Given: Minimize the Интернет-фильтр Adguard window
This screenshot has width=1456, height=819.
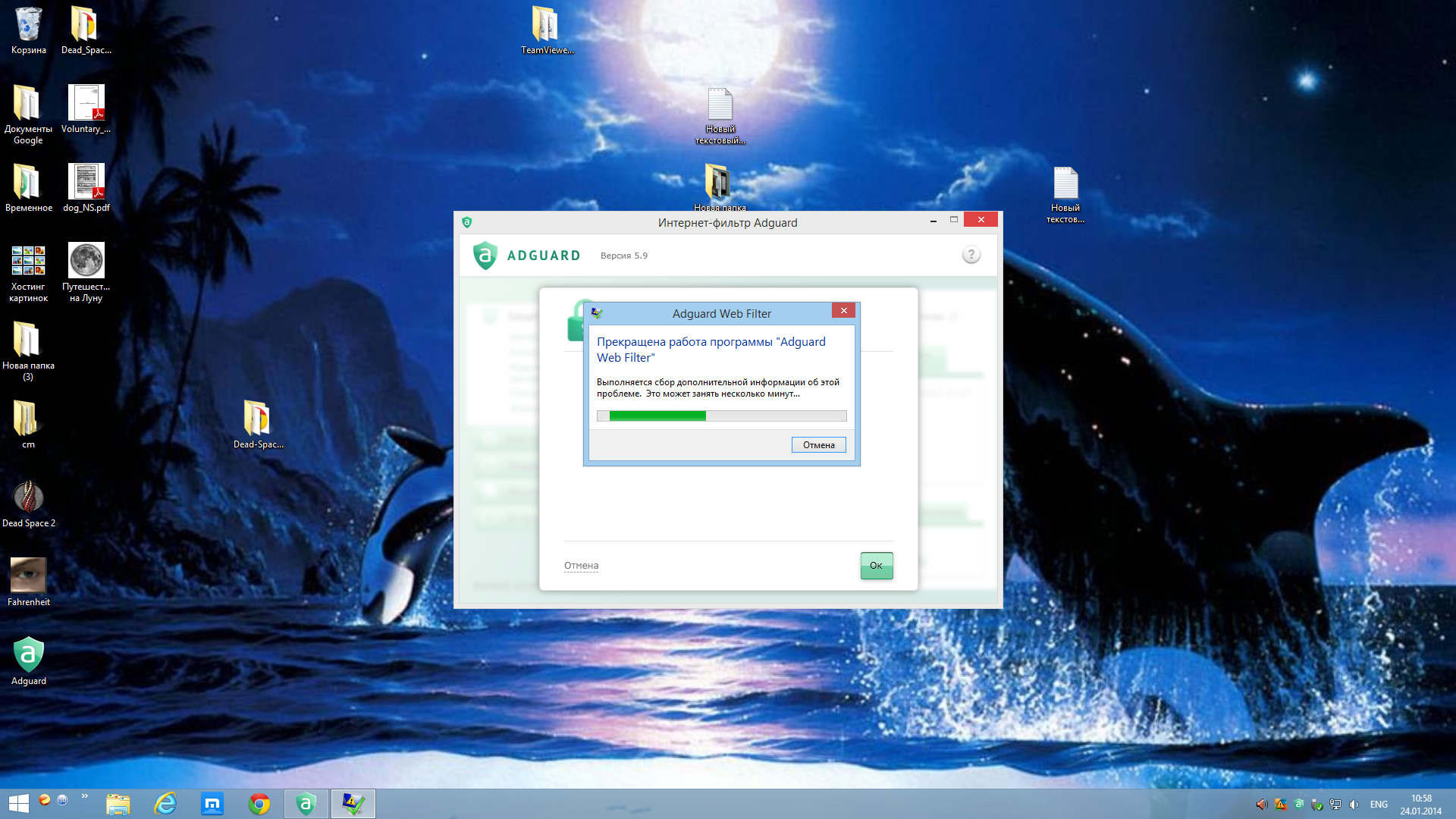Looking at the screenshot, I should point(933,221).
